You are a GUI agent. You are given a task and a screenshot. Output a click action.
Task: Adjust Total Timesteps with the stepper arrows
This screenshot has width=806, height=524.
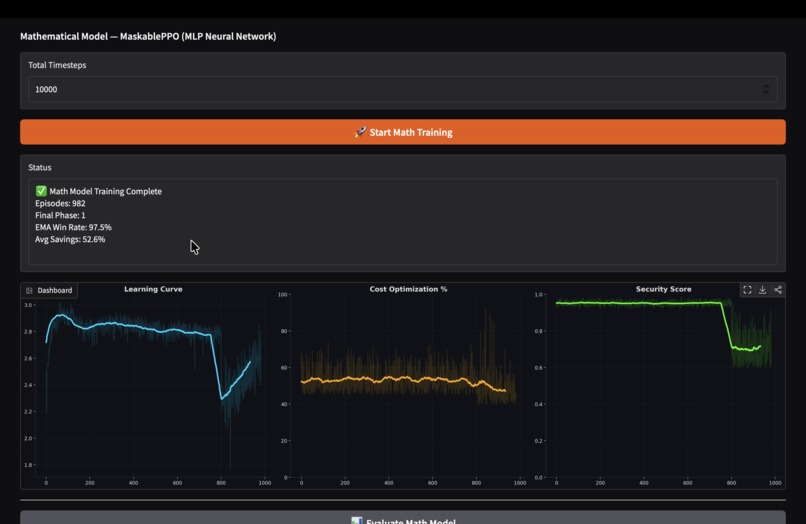[766, 89]
